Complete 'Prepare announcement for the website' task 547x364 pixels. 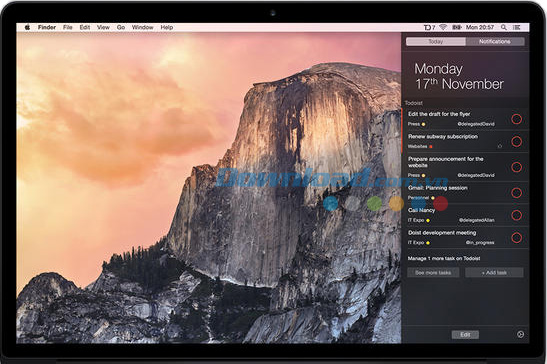517,167
